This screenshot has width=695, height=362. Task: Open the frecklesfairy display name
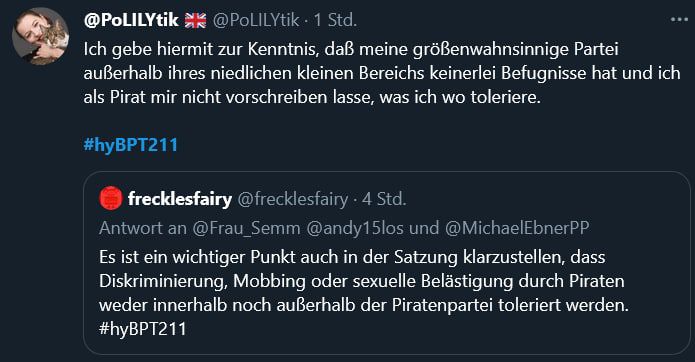[180, 199]
